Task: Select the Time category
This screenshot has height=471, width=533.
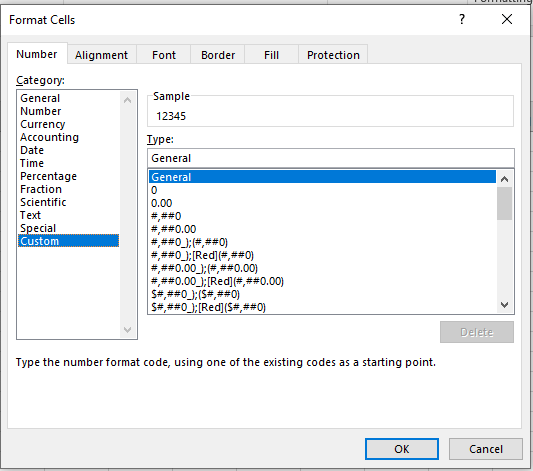Action: tap(68, 163)
